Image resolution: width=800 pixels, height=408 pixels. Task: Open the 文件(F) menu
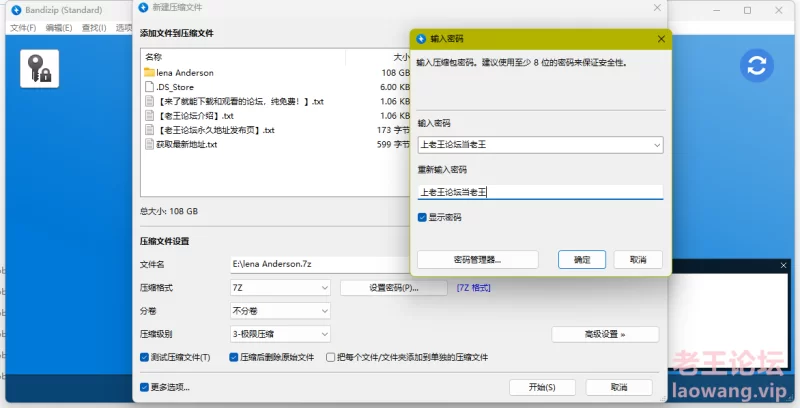click(x=23, y=28)
